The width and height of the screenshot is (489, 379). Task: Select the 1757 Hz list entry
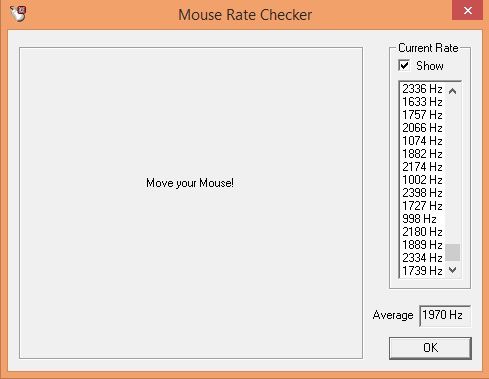tap(422, 115)
